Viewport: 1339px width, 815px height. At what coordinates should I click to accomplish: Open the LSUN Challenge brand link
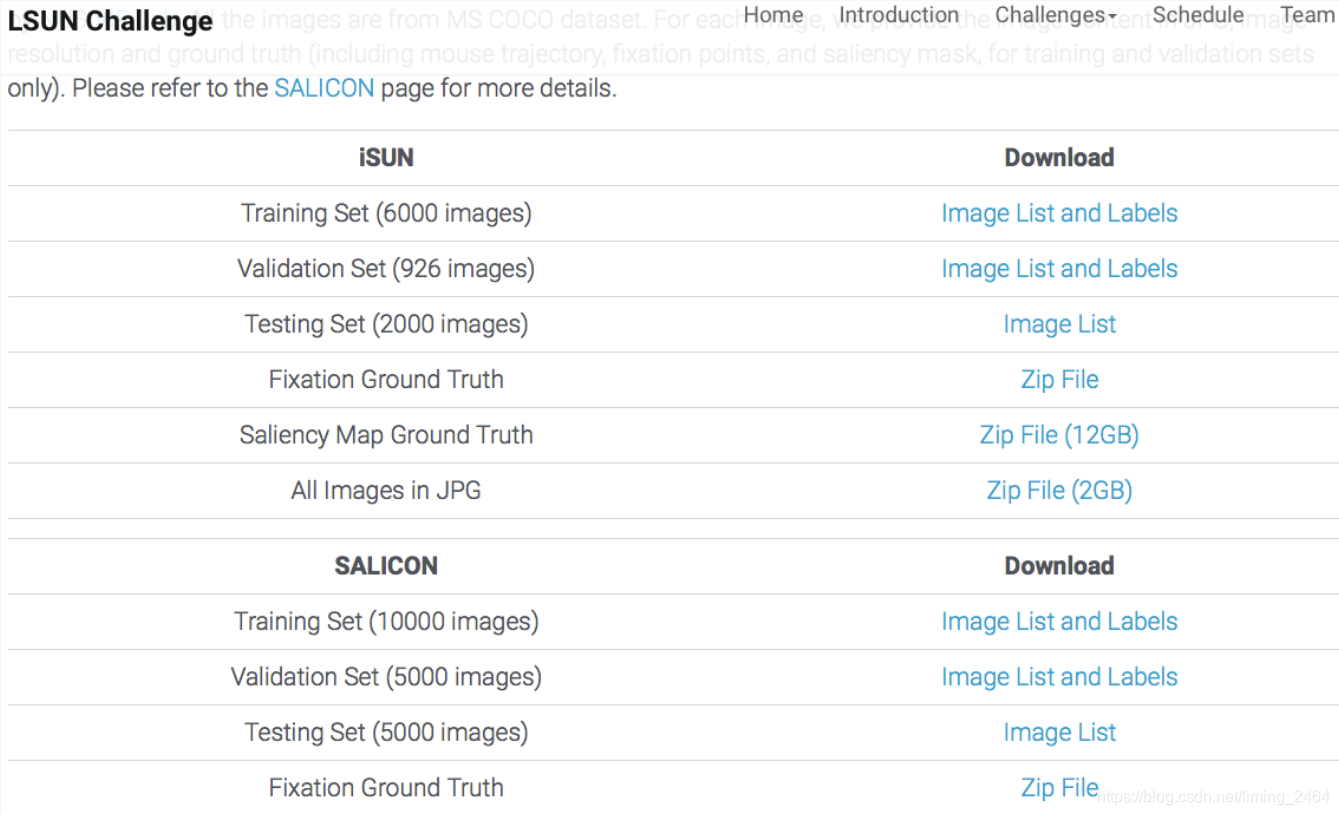point(110,21)
